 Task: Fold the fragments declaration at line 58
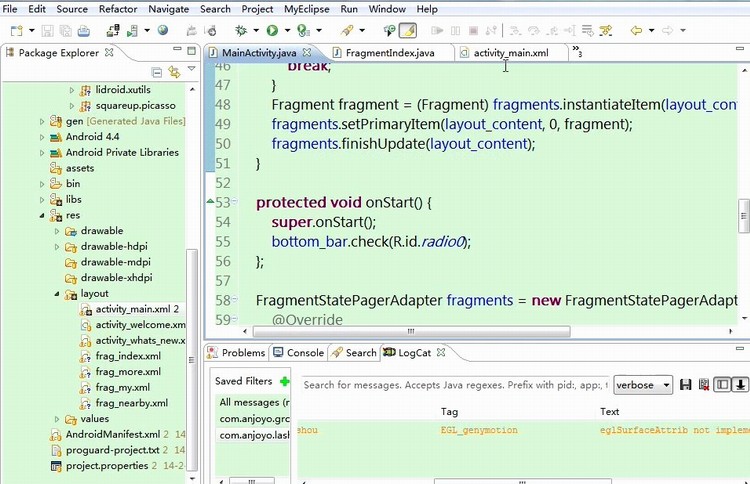point(235,300)
